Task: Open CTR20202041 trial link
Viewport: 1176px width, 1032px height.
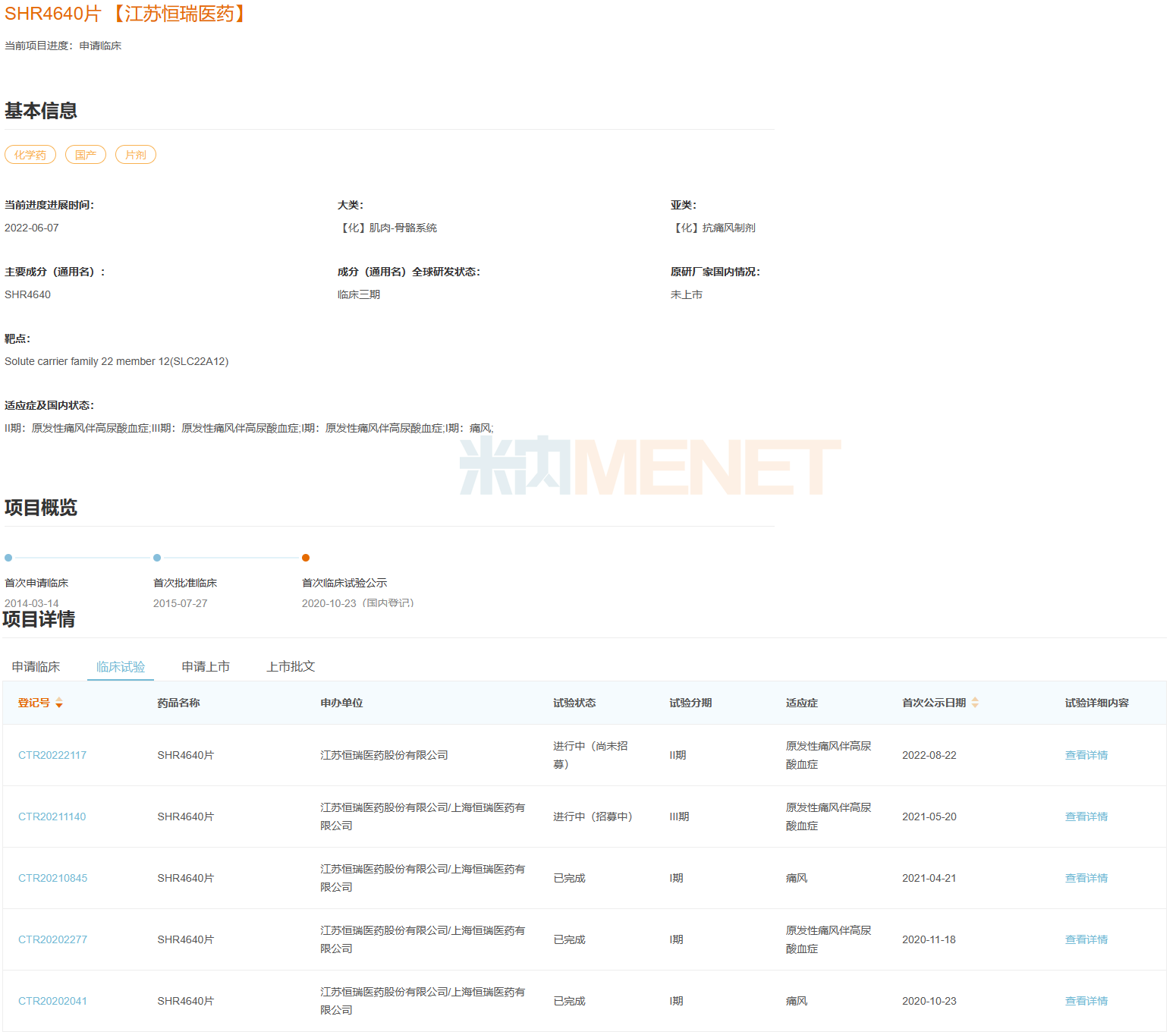Action: point(53,1001)
